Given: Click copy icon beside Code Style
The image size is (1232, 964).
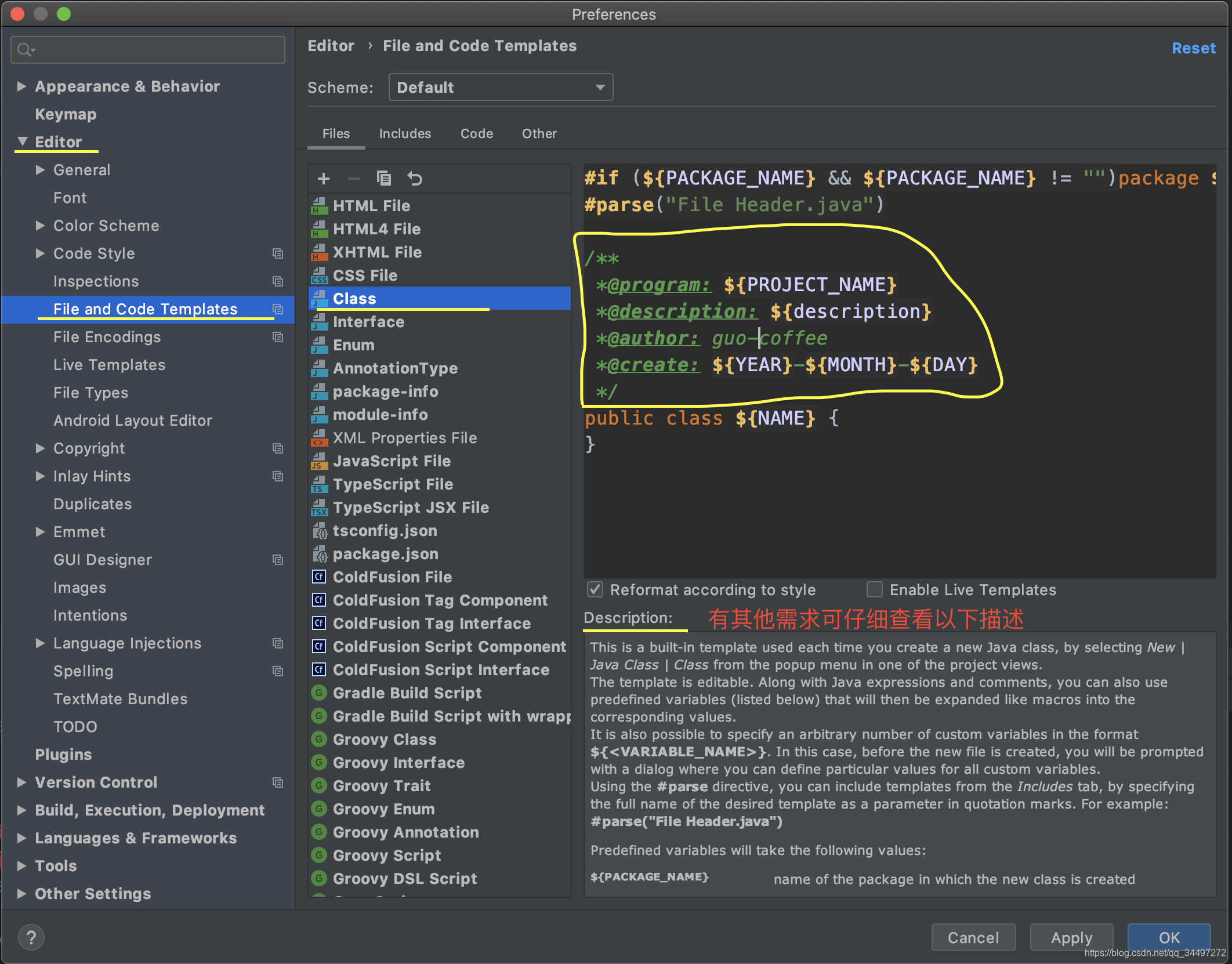Looking at the screenshot, I should (278, 253).
